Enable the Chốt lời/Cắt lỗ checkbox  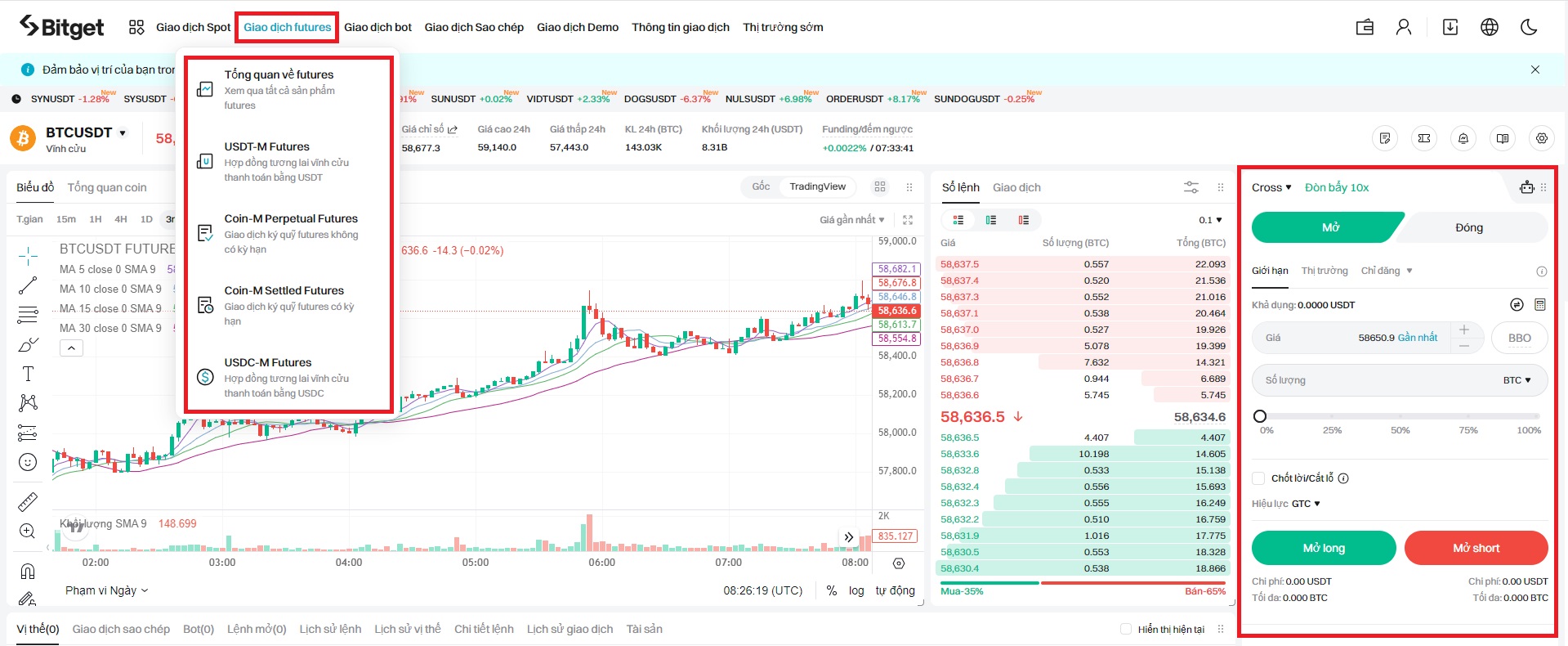[x=1259, y=478]
